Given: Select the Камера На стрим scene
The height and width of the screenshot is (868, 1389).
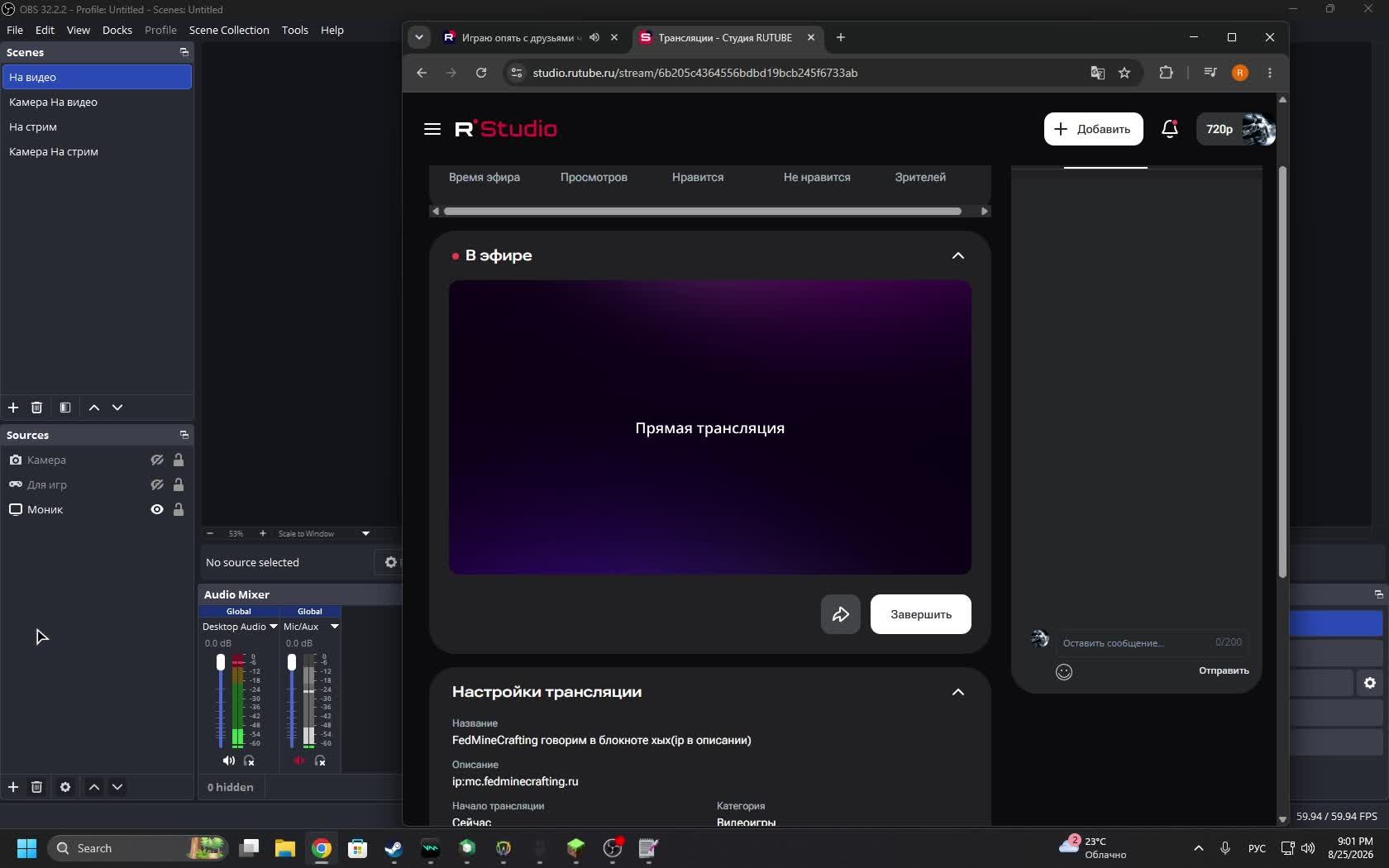Looking at the screenshot, I should click(x=97, y=151).
